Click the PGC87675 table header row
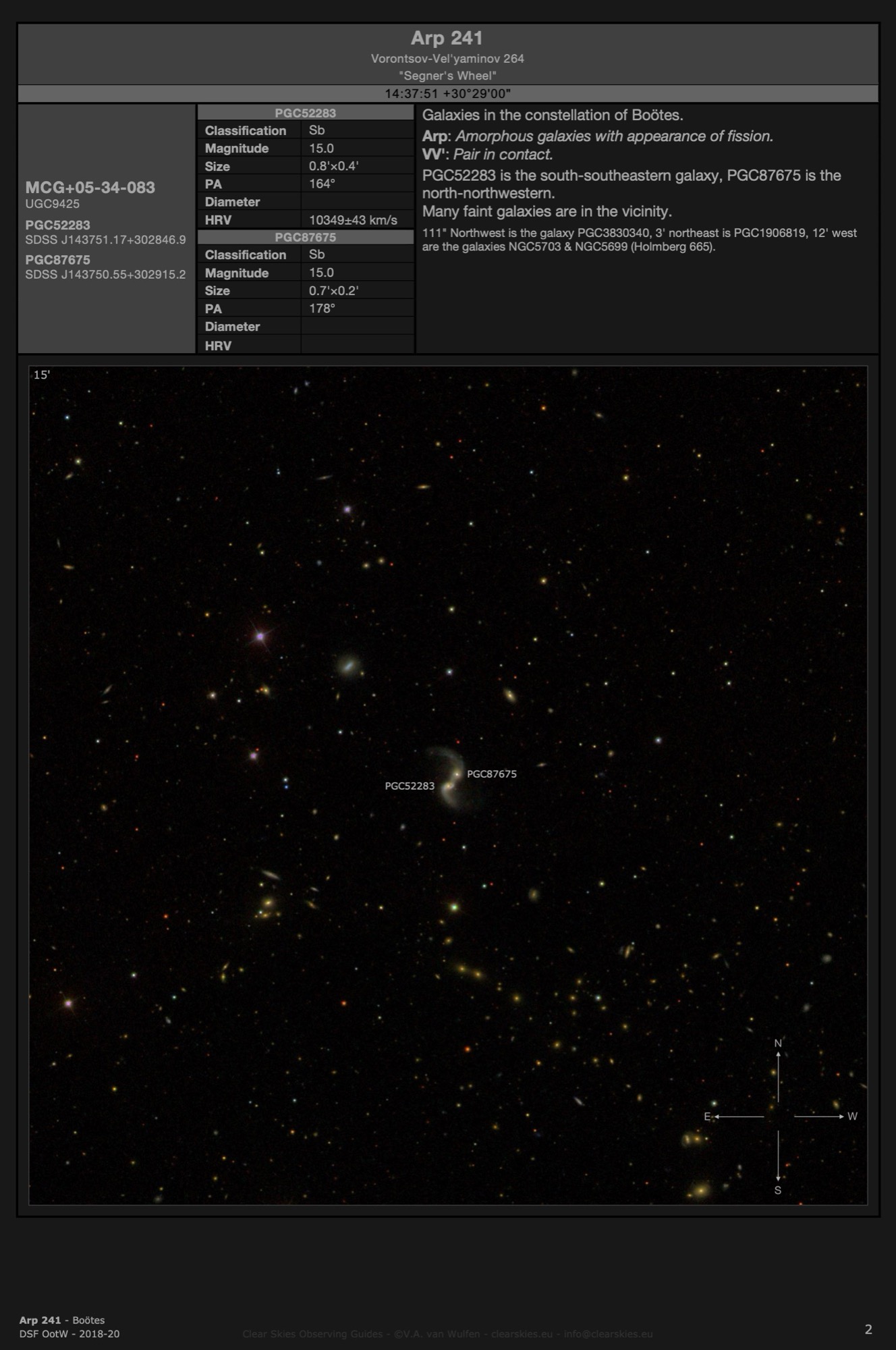The width and height of the screenshot is (896, 1350). (305, 238)
